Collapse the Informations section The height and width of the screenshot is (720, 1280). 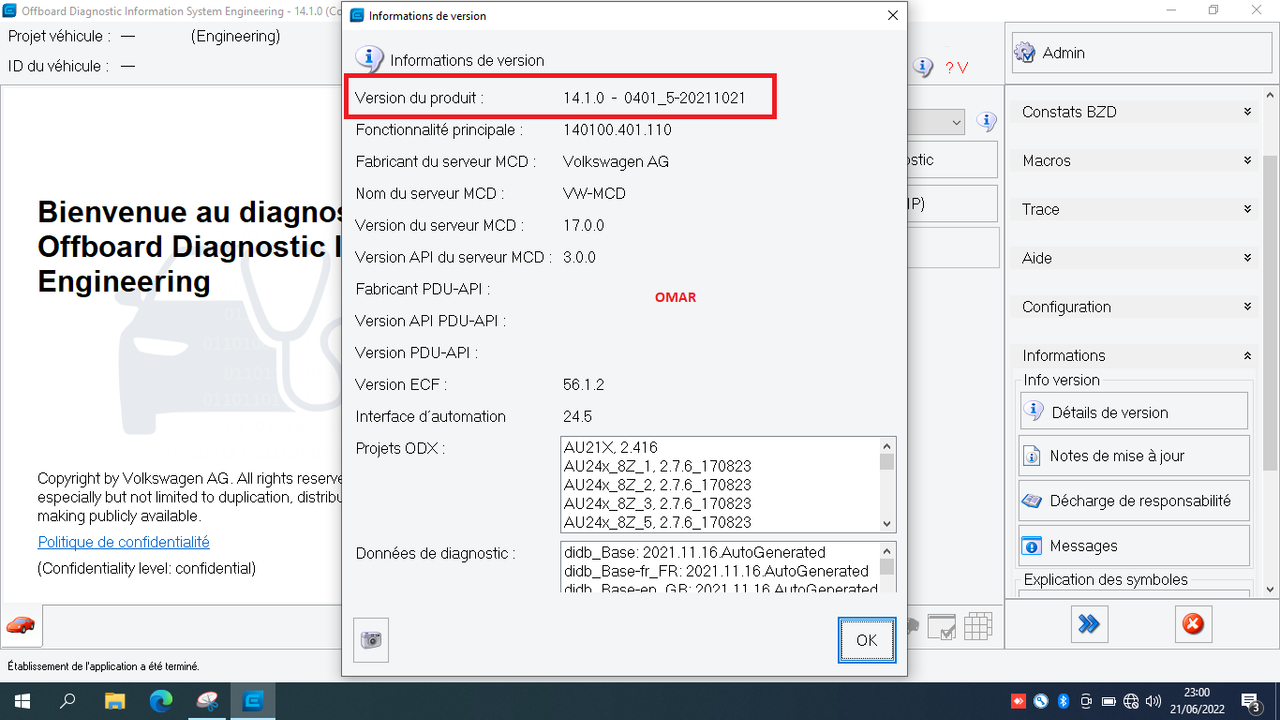tap(1136, 355)
